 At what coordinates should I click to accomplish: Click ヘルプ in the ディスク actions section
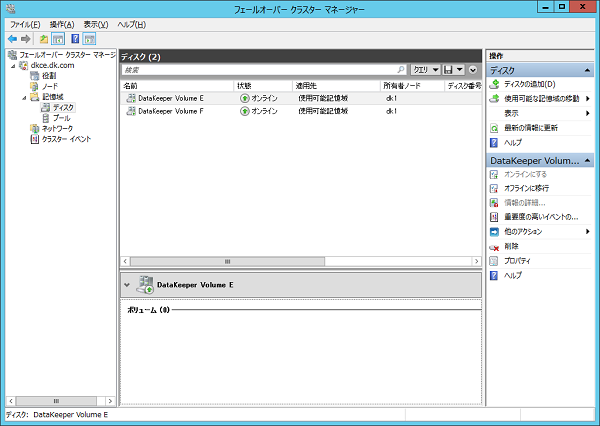coord(513,142)
